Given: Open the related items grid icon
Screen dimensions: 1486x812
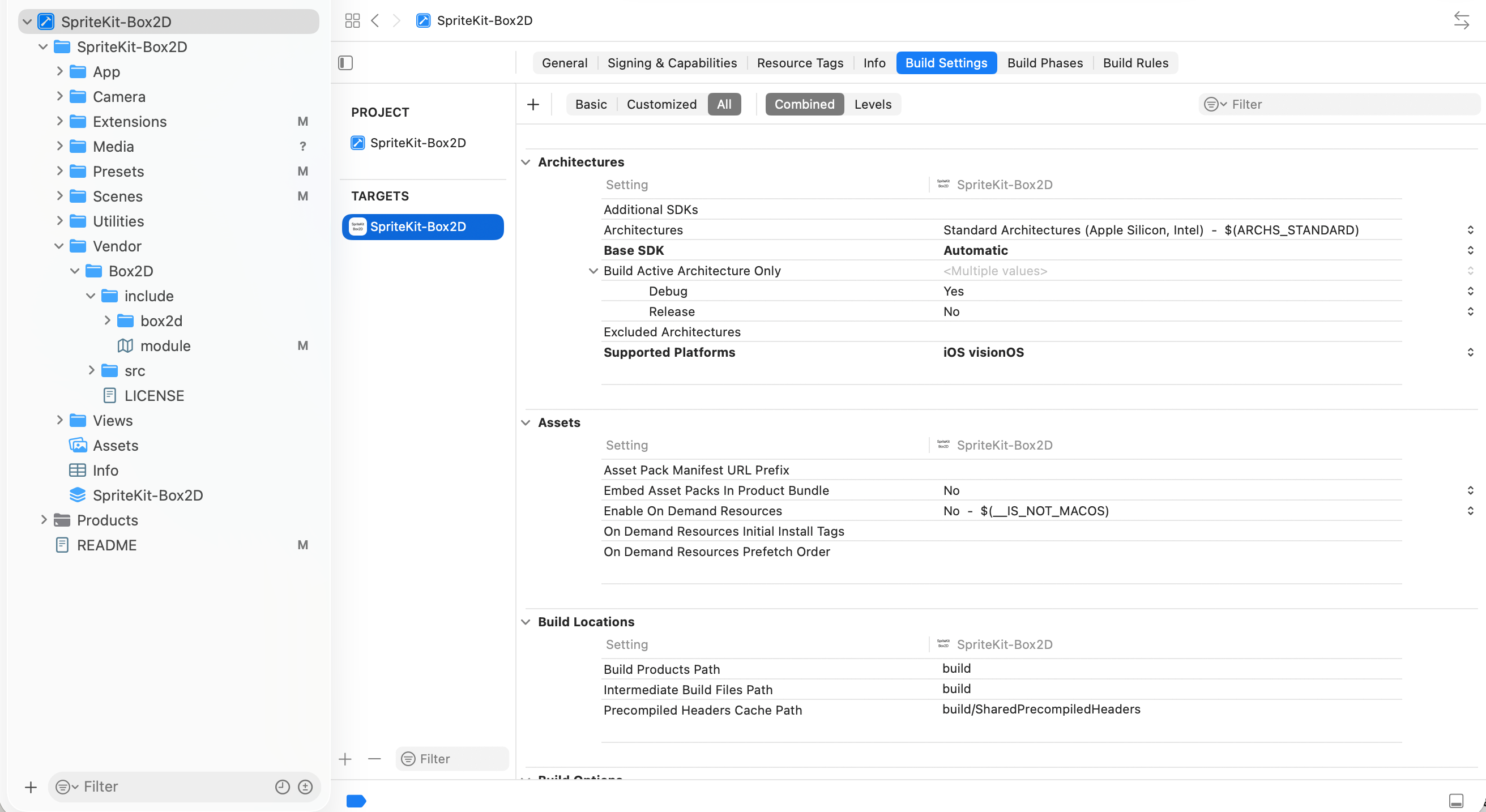Looking at the screenshot, I should [352, 21].
